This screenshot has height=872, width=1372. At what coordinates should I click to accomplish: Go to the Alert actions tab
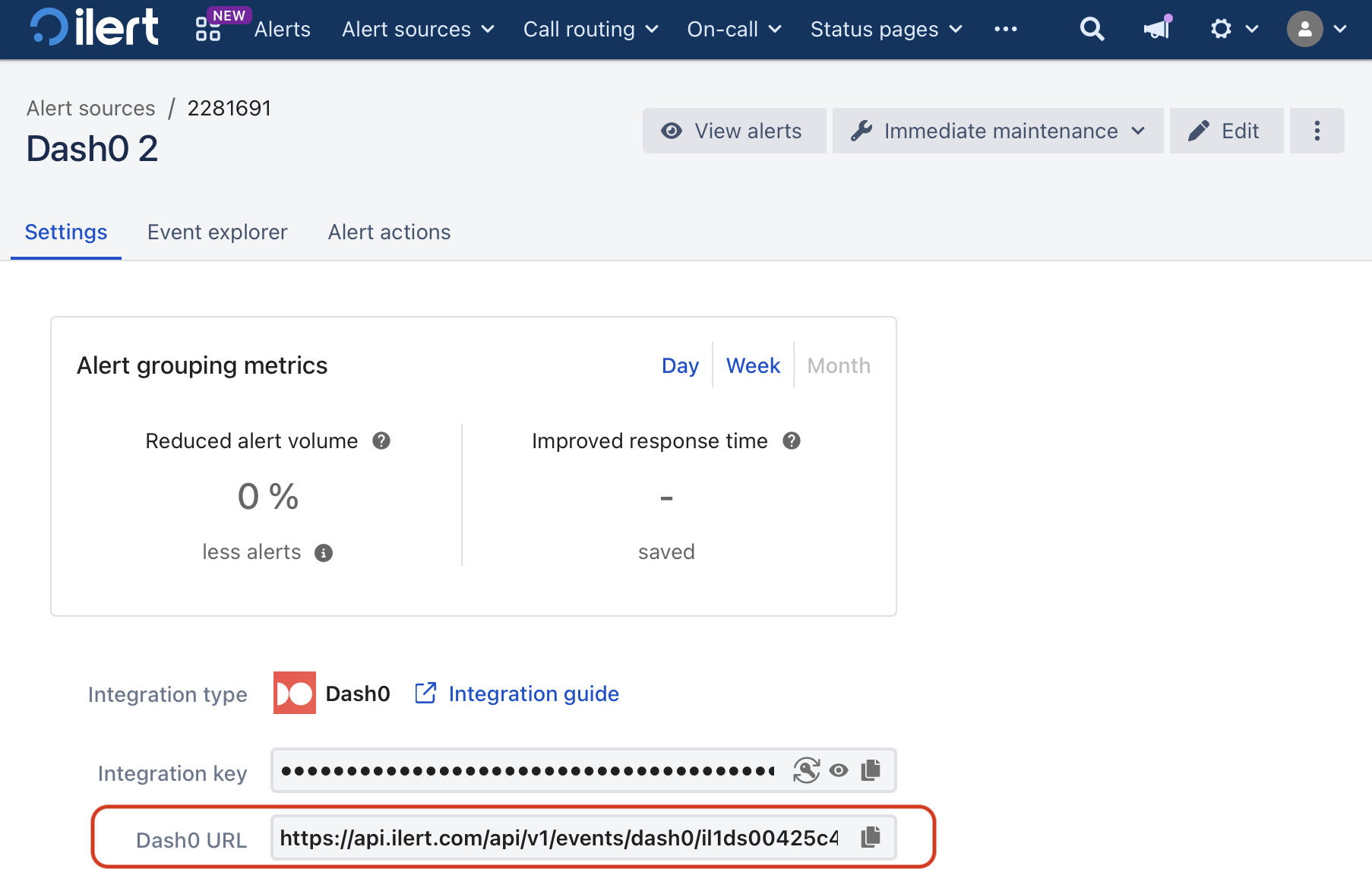tap(389, 232)
